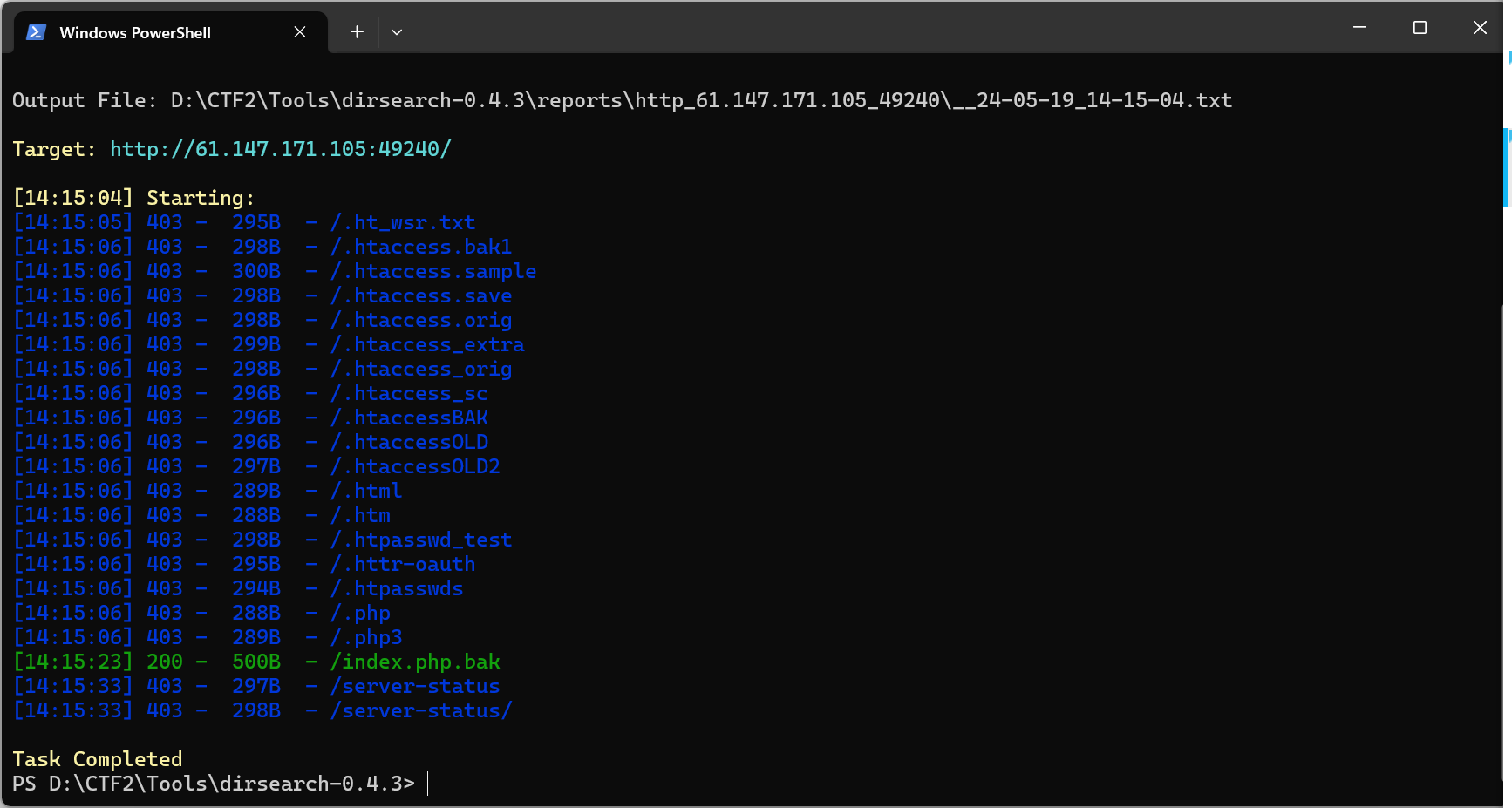Click the /.php3 result entry

pyautogui.click(x=366, y=637)
